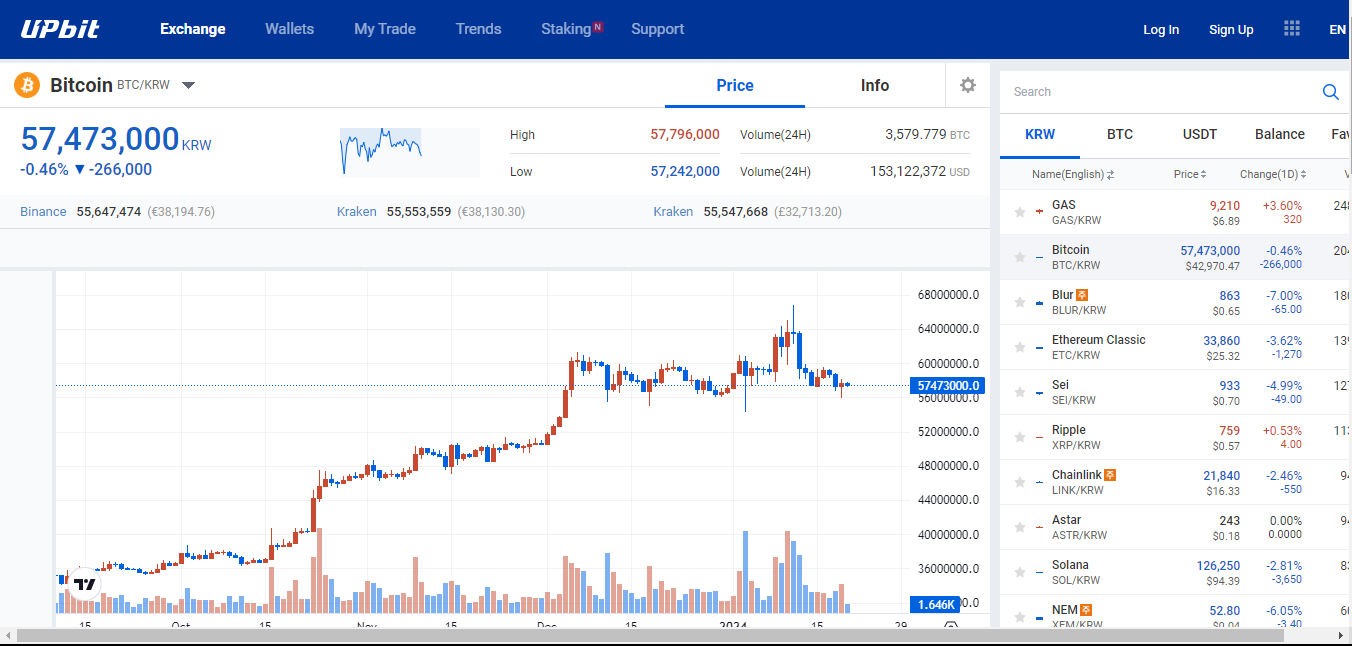Expand the Bitcoin BTC/KRW market dropdown
Image resolution: width=1352 pixels, height=646 pixels.
[x=188, y=85]
